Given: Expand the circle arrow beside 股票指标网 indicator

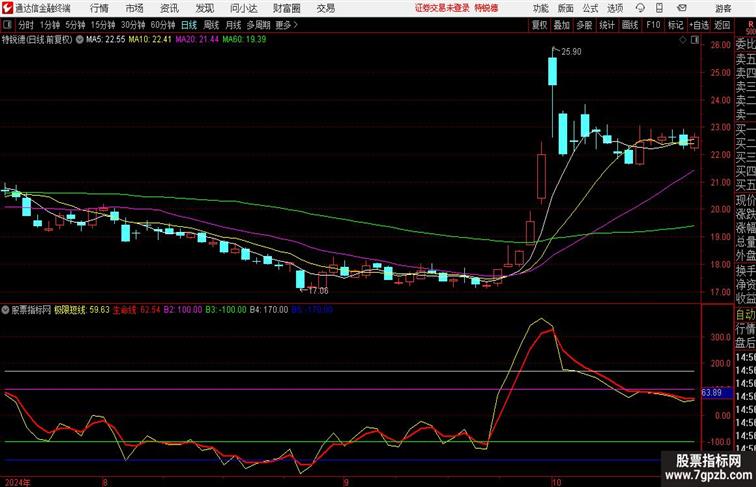Looking at the screenshot, I should [x=5, y=310].
